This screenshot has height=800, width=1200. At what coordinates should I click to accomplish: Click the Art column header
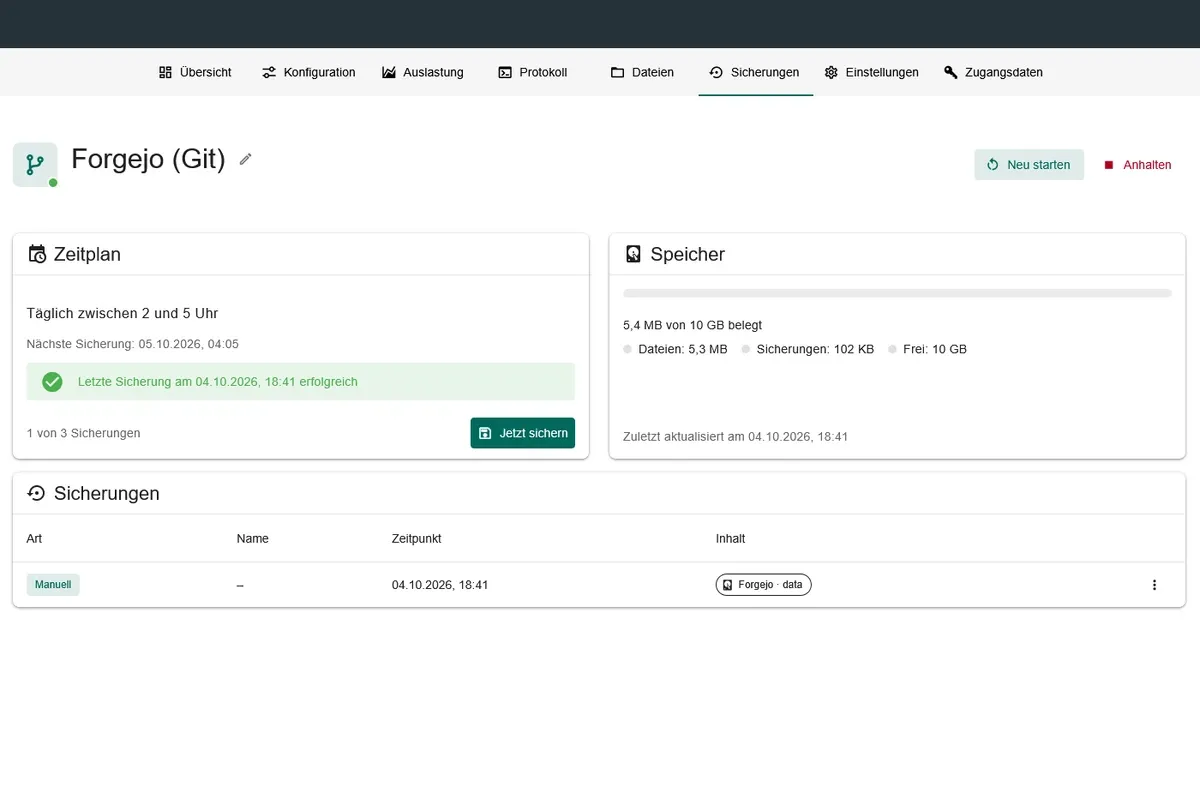click(34, 539)
